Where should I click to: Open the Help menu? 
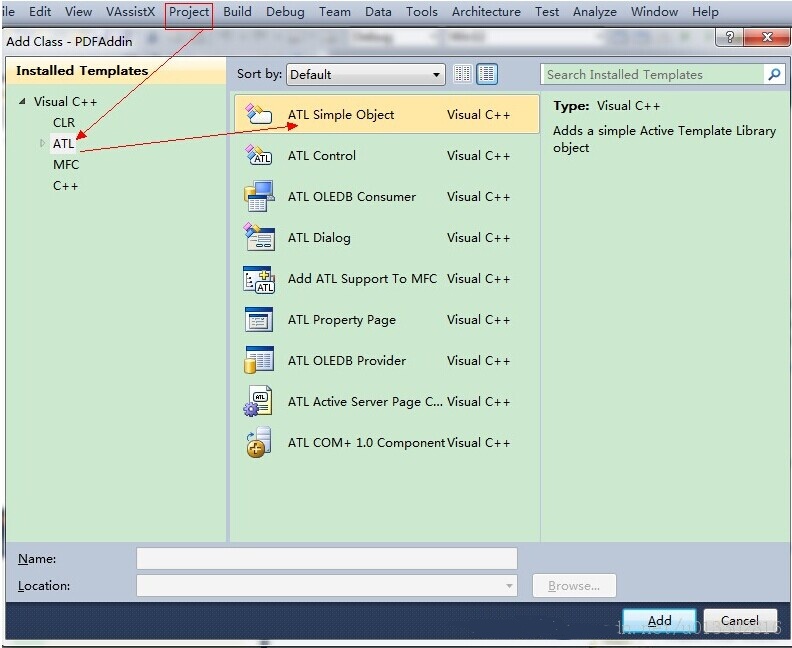pyautogui.click(x=705, y=12)
